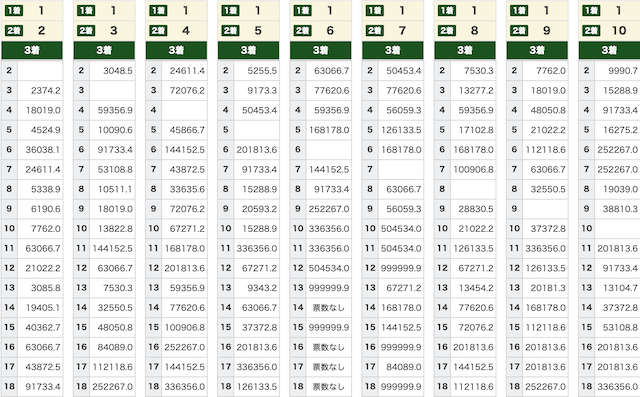
Task: Select 201813.6 in row 6 of the 1-5 table
Action: (257, 150)
